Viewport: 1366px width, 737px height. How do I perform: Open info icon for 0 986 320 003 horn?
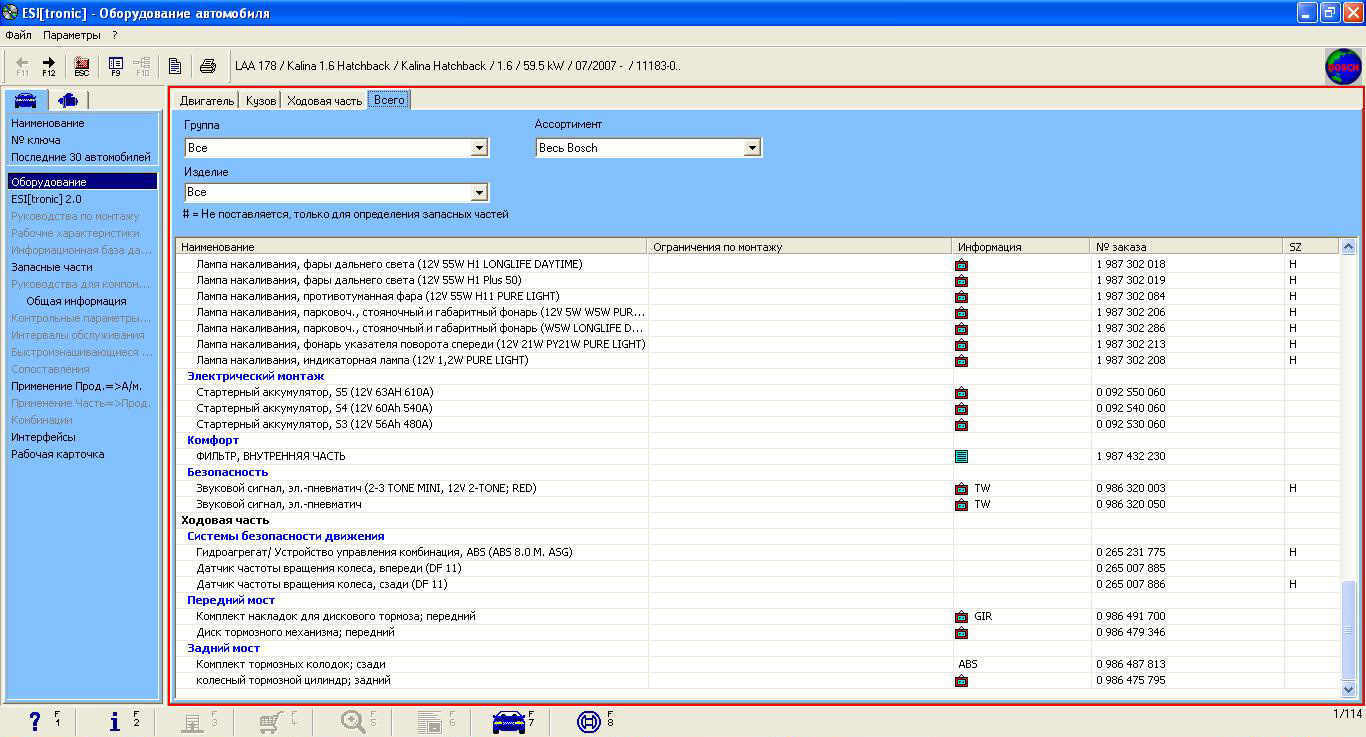(x=961, y=489)
